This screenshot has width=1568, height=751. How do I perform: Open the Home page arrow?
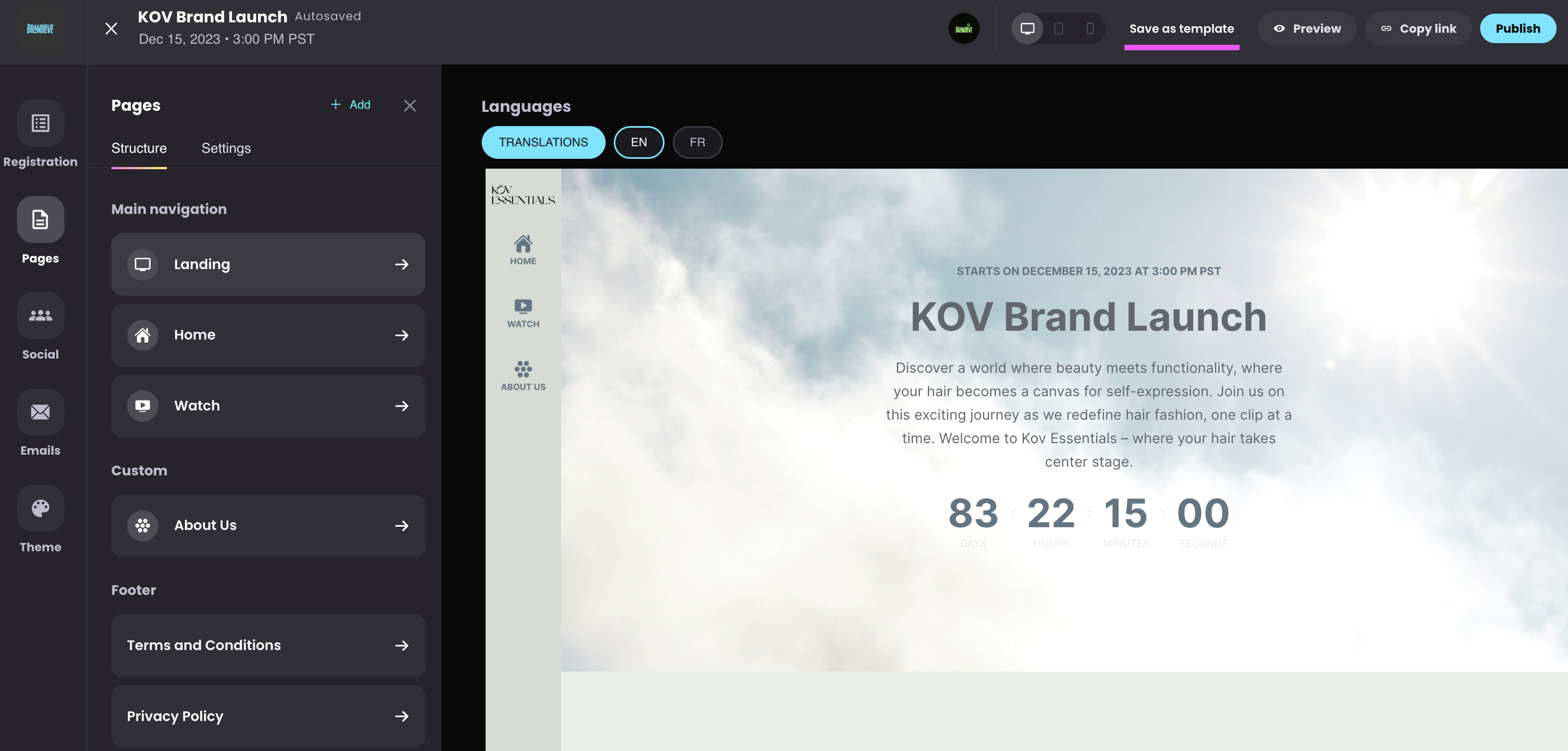[402, 335]
